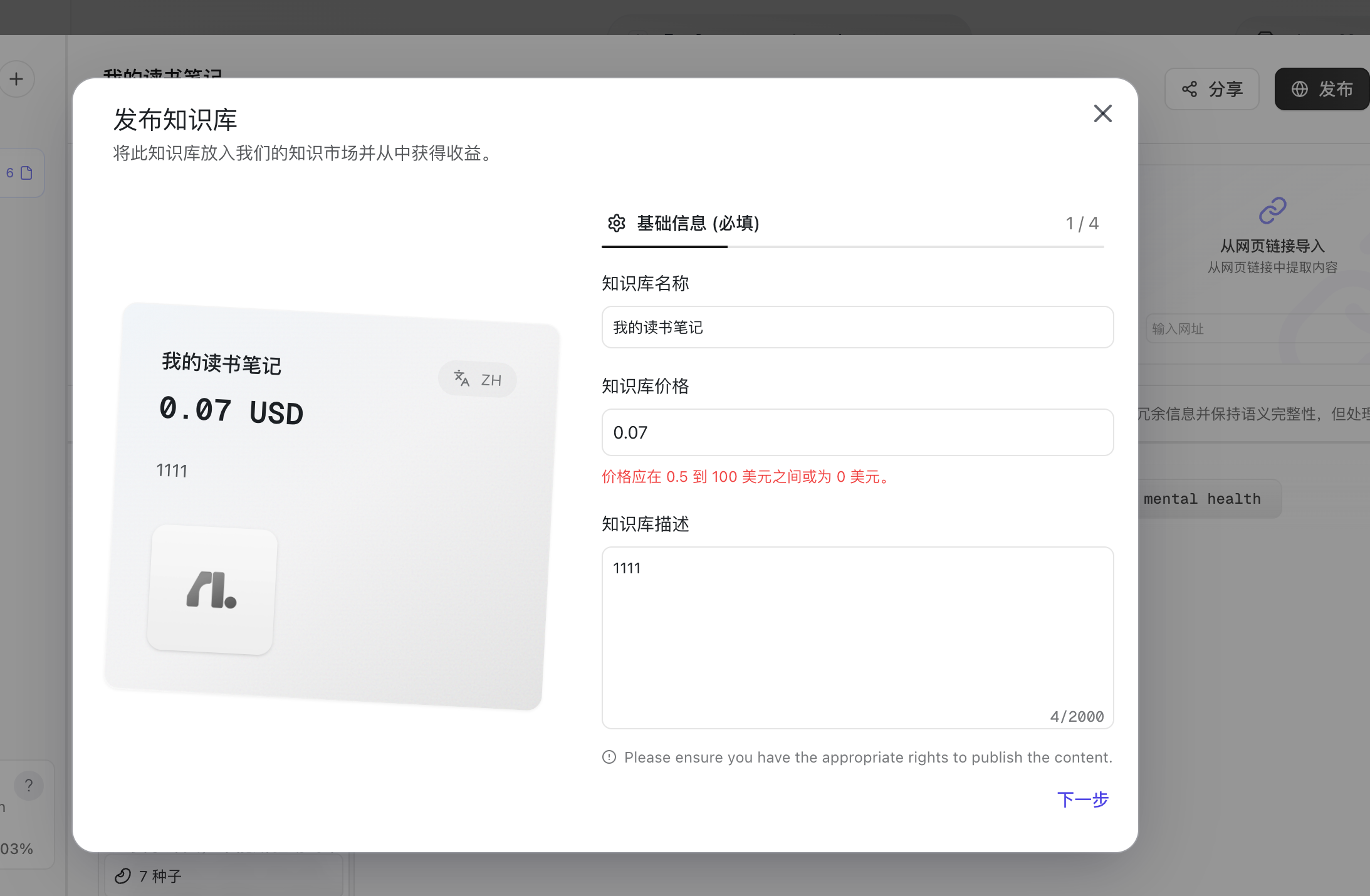
Task: Click the document count icon in sidebar
Action: [26, 173]
